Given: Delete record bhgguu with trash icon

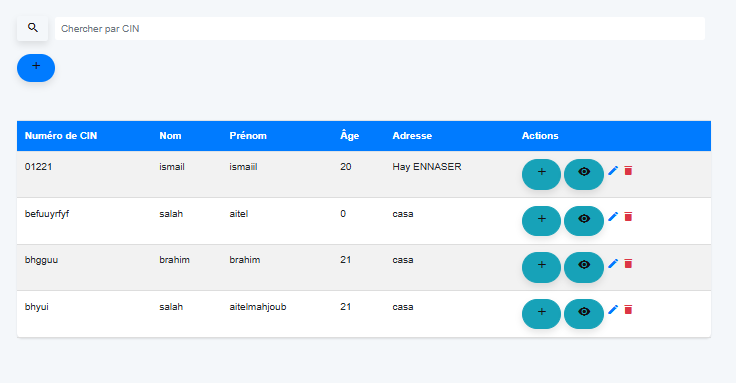Looking at the screenshot, I should [x=628, y=263].
